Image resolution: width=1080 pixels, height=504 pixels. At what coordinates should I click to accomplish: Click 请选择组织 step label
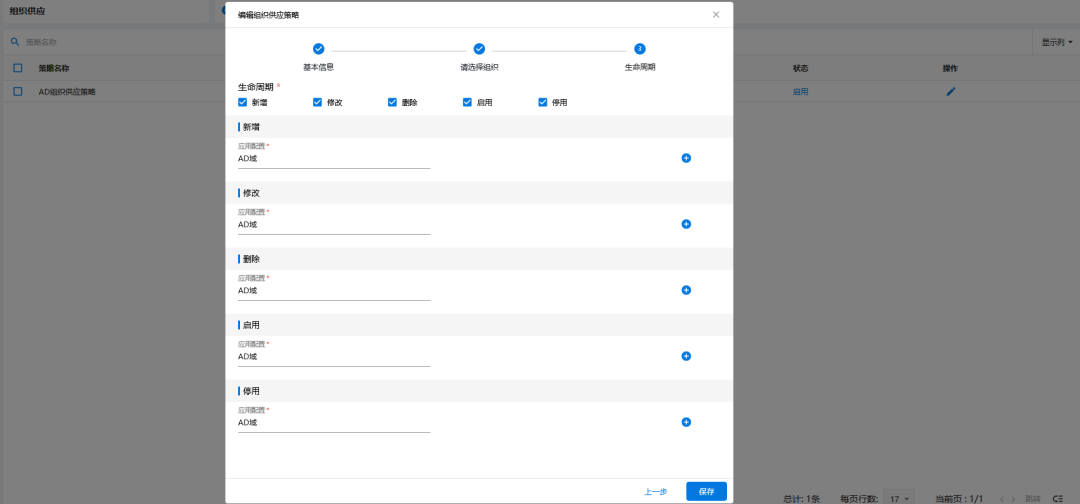click(x=479, y=68)
